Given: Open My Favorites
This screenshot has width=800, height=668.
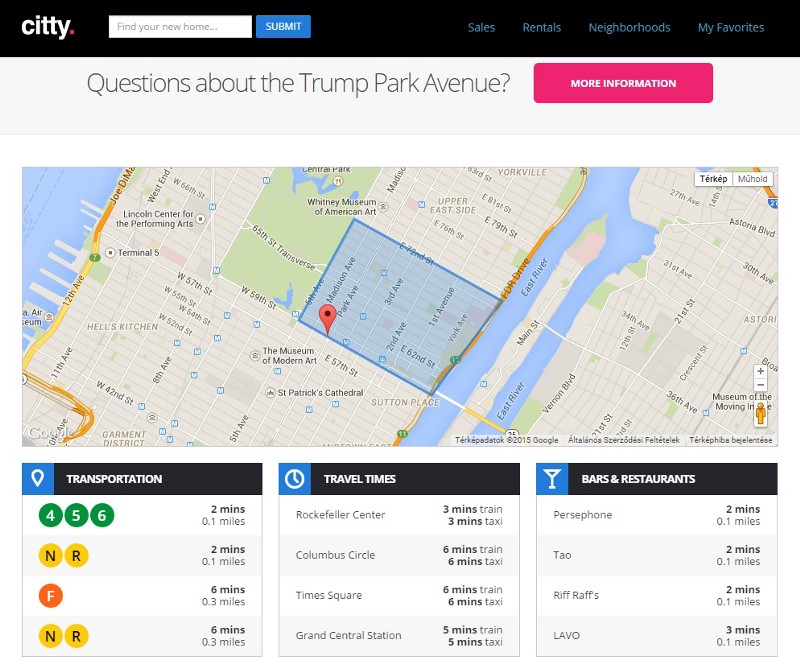Looking at the screenshot, I should tap(731, 28).
